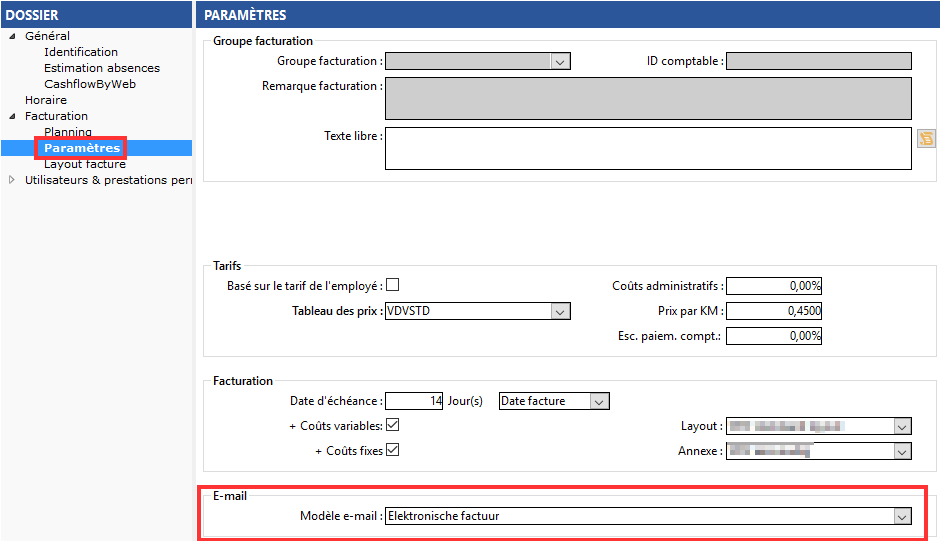Select Layout facture in the tree

coord(85,164)
